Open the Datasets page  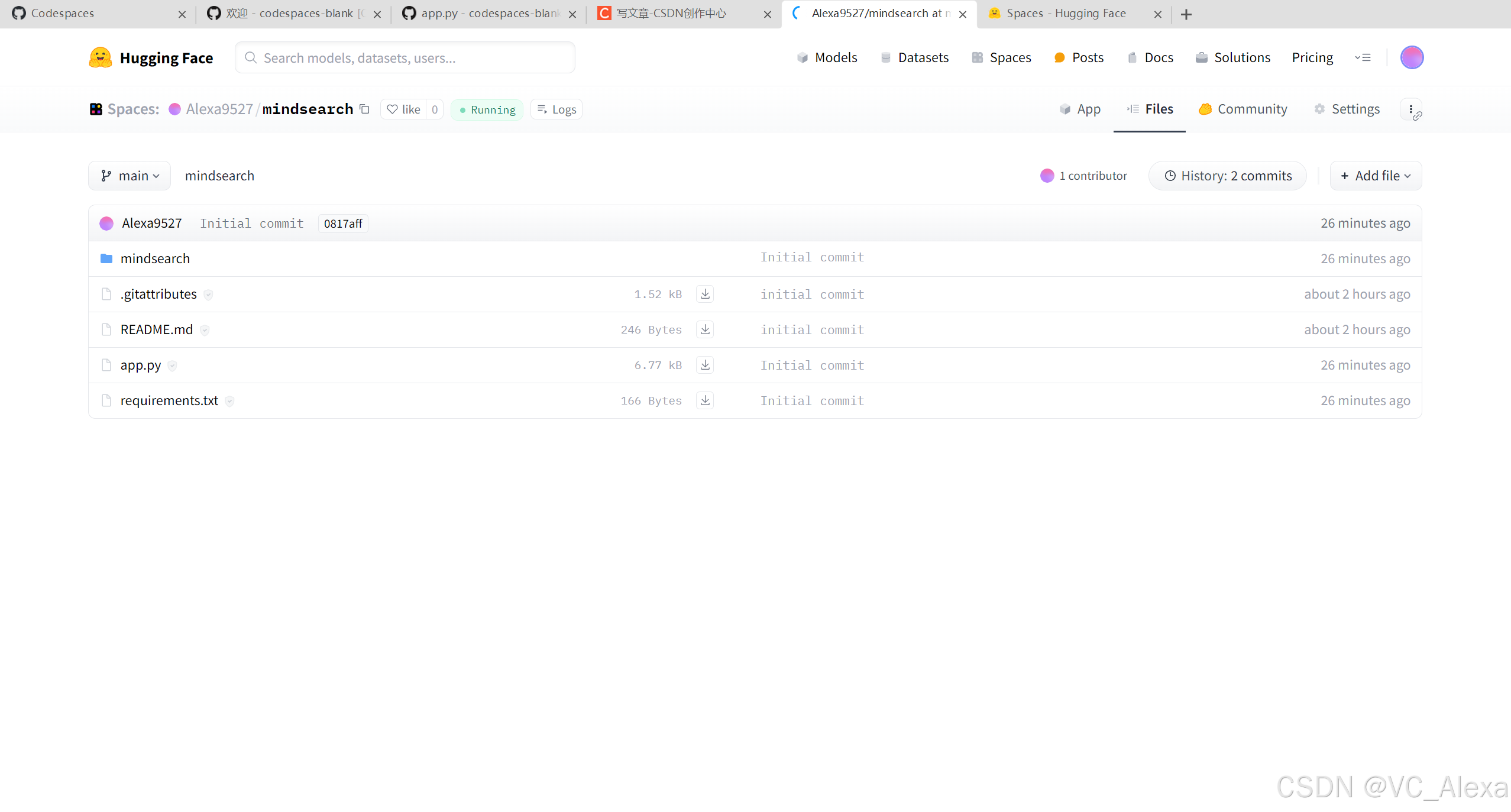[914, 57]
